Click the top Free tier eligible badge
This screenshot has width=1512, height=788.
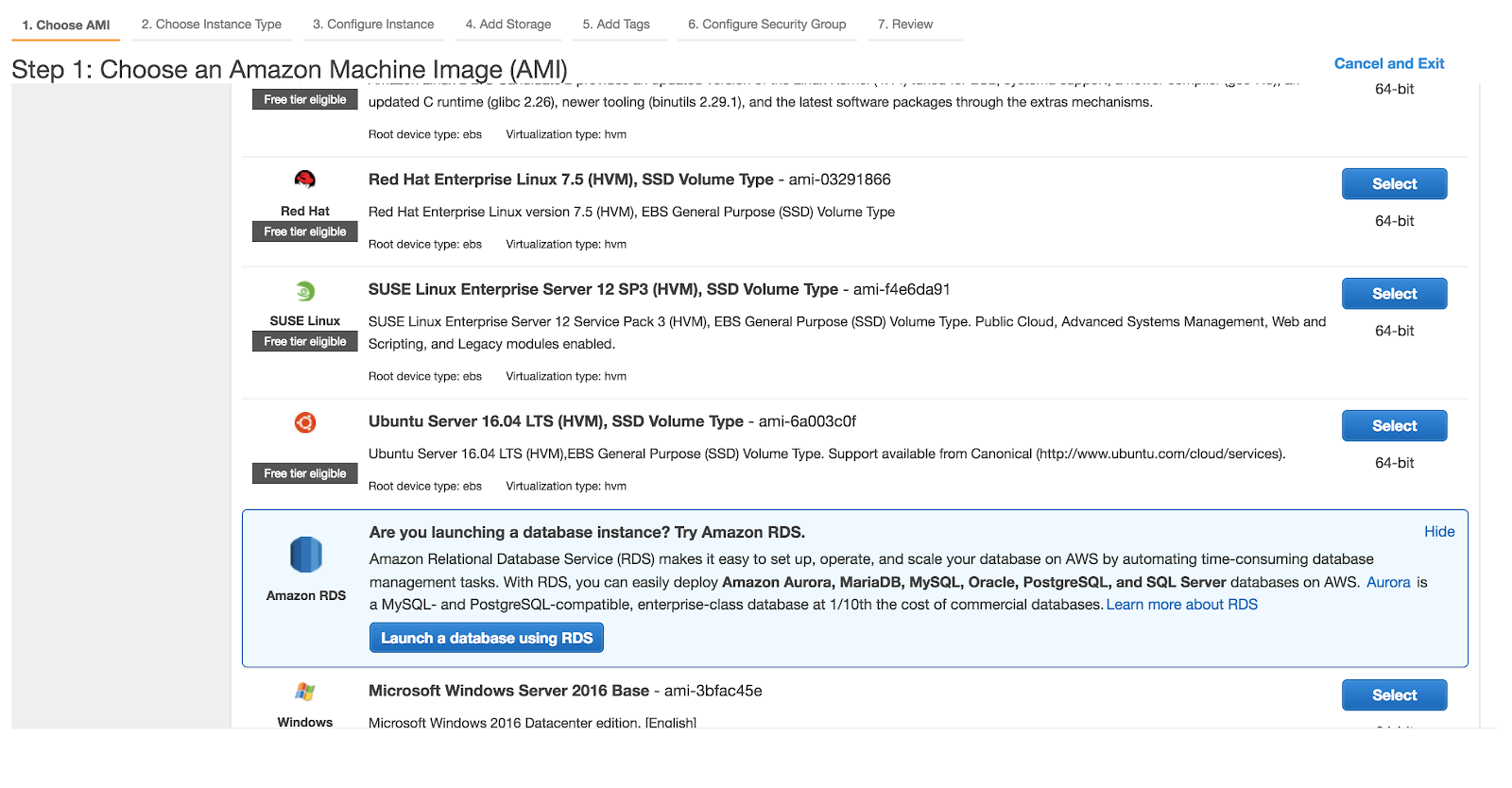pos(305,99)
